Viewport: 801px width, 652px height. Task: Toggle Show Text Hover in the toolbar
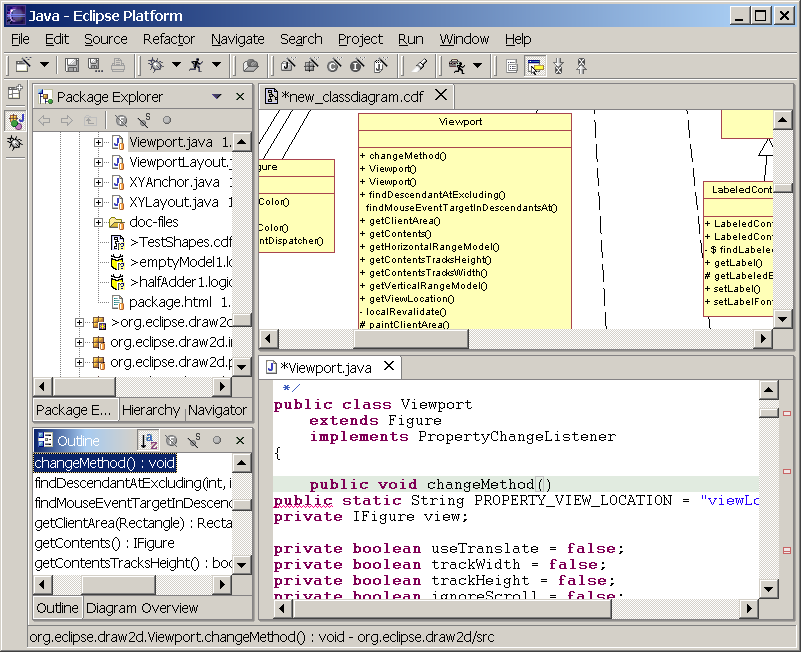click(535, 66)
